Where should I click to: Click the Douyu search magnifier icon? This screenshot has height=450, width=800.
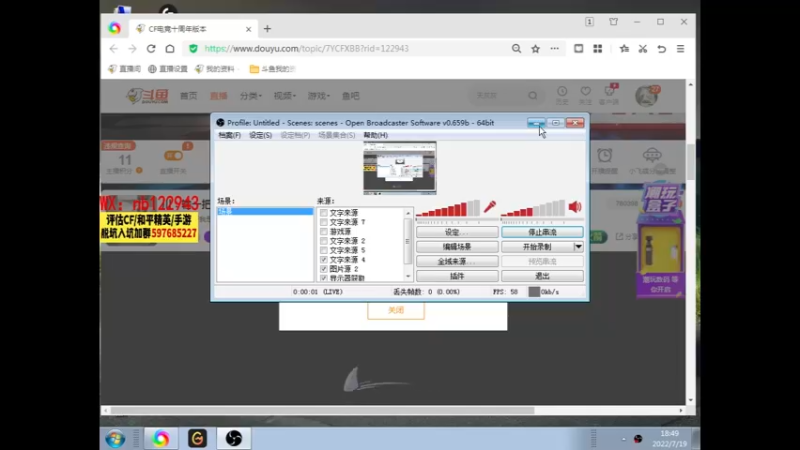coord(533,95)
